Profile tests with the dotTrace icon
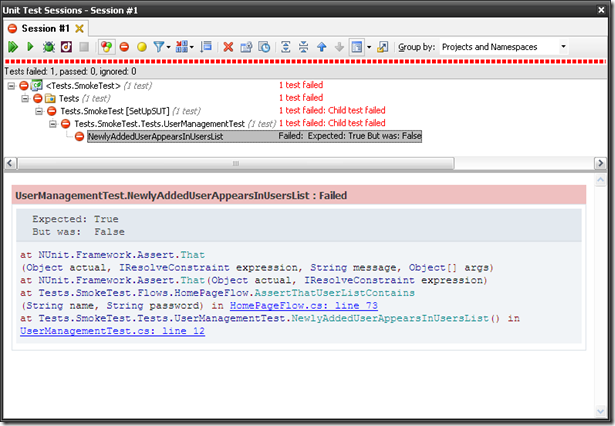The width and height of the screenshot is (615, 426). [66, 47]
